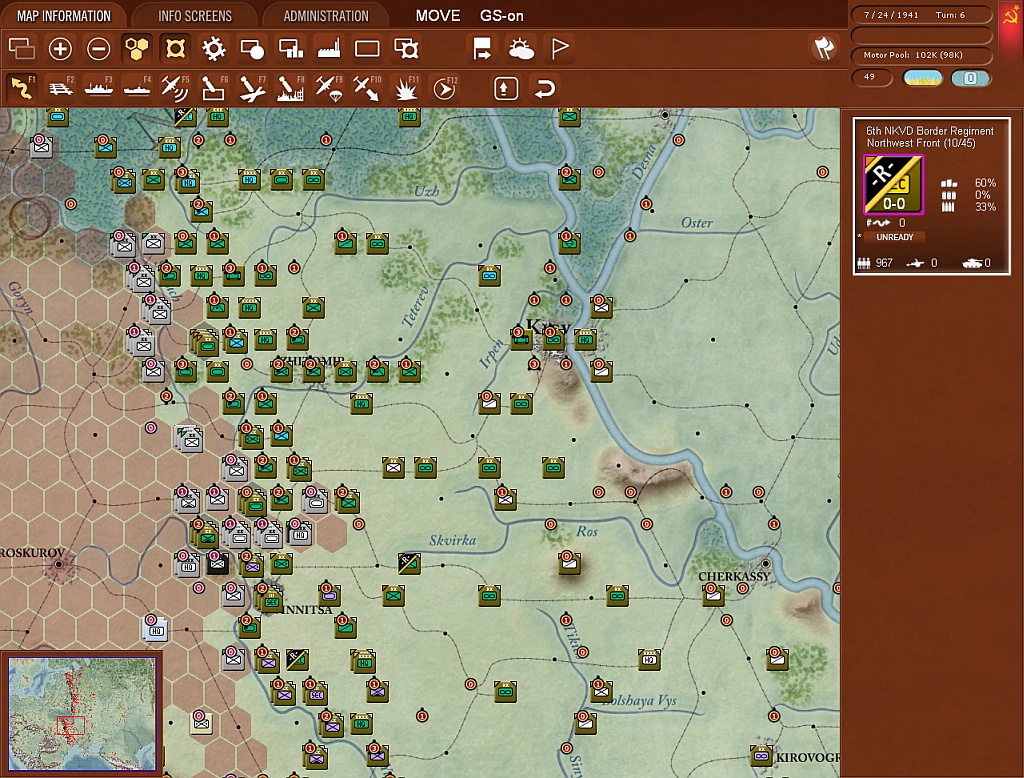Click the empty rectangle toolbar icon
1024x778 pixels.
pyautogui.click(x=367, y=48)
